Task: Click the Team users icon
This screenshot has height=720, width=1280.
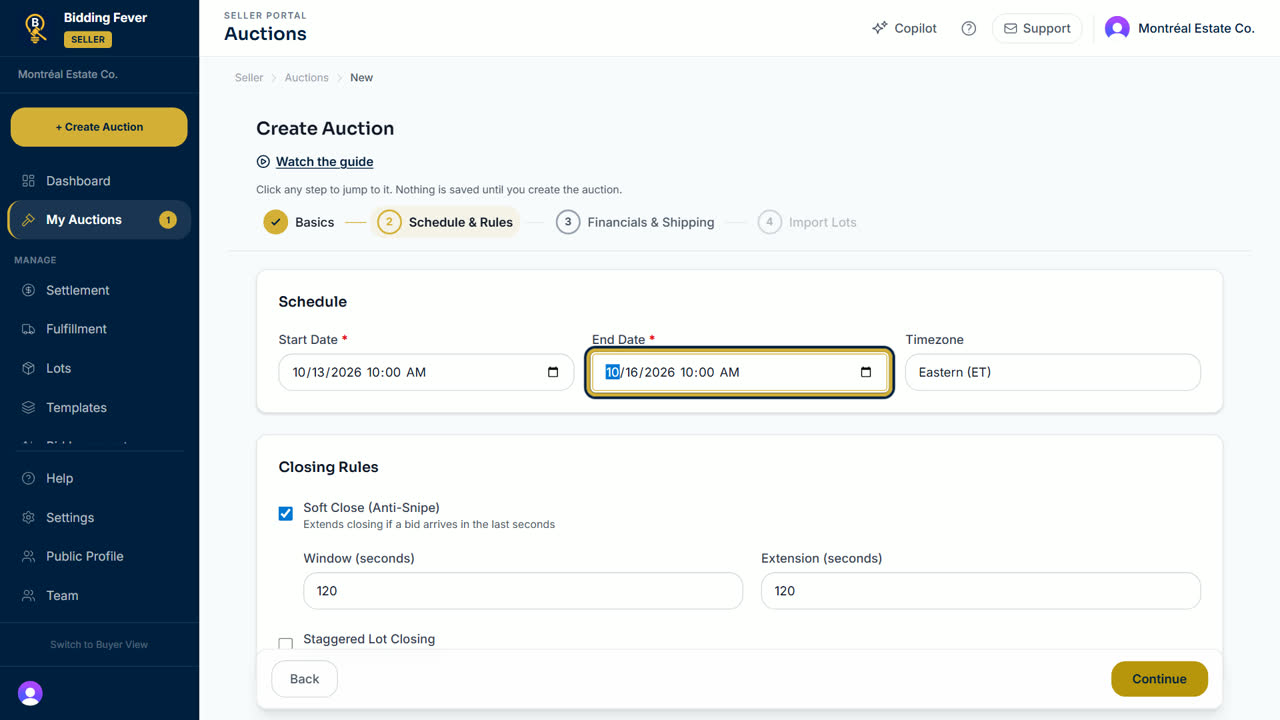Action: (x=28, y=596)
